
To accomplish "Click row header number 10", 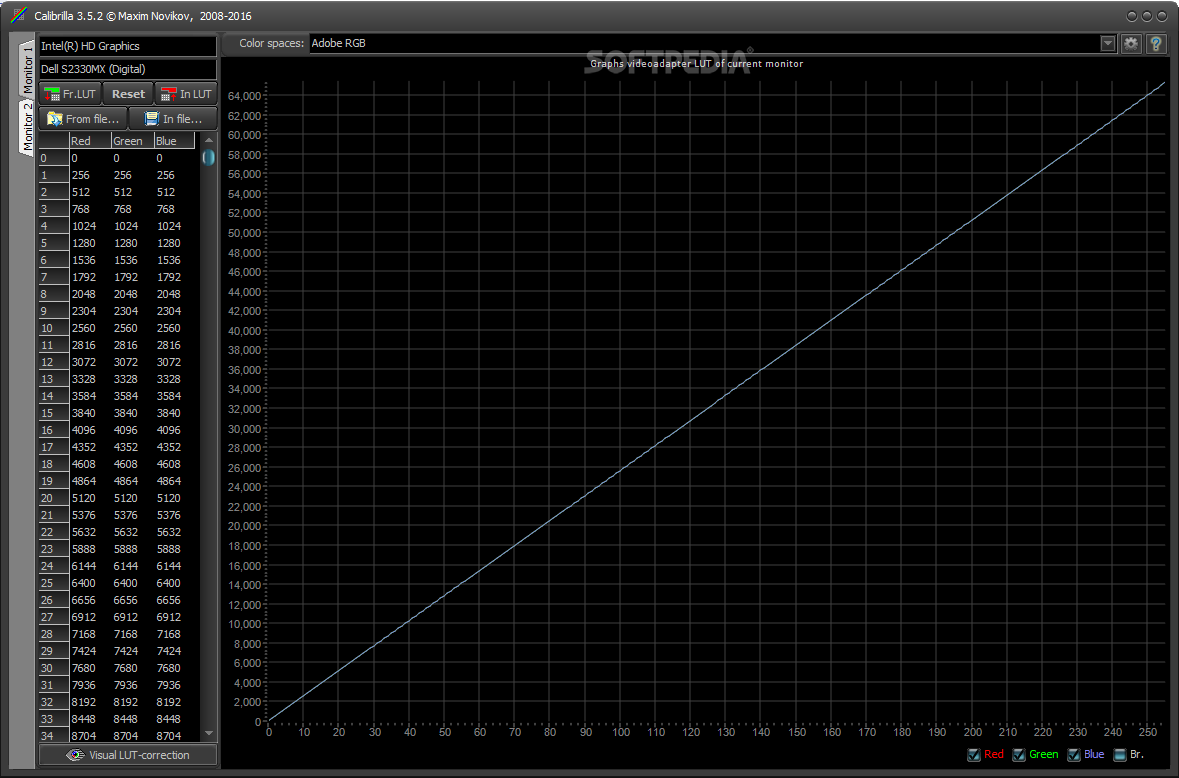I will click(x=53, y=328).
